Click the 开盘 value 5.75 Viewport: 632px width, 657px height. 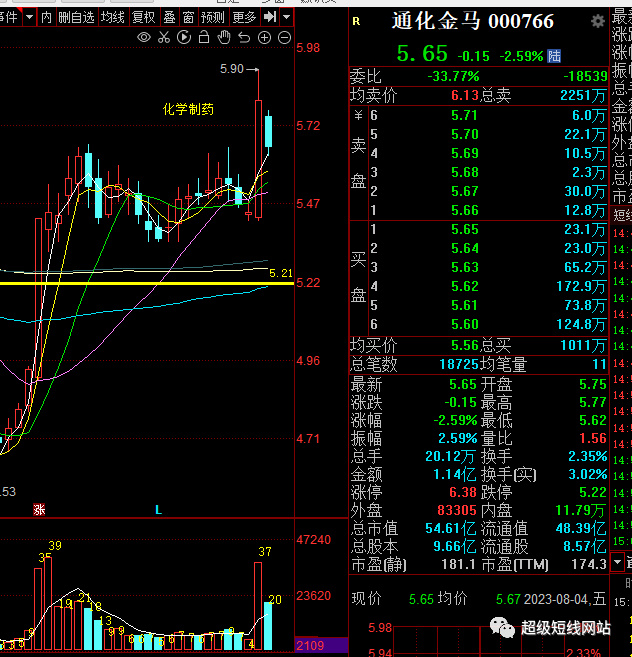(x=593, y=384)
